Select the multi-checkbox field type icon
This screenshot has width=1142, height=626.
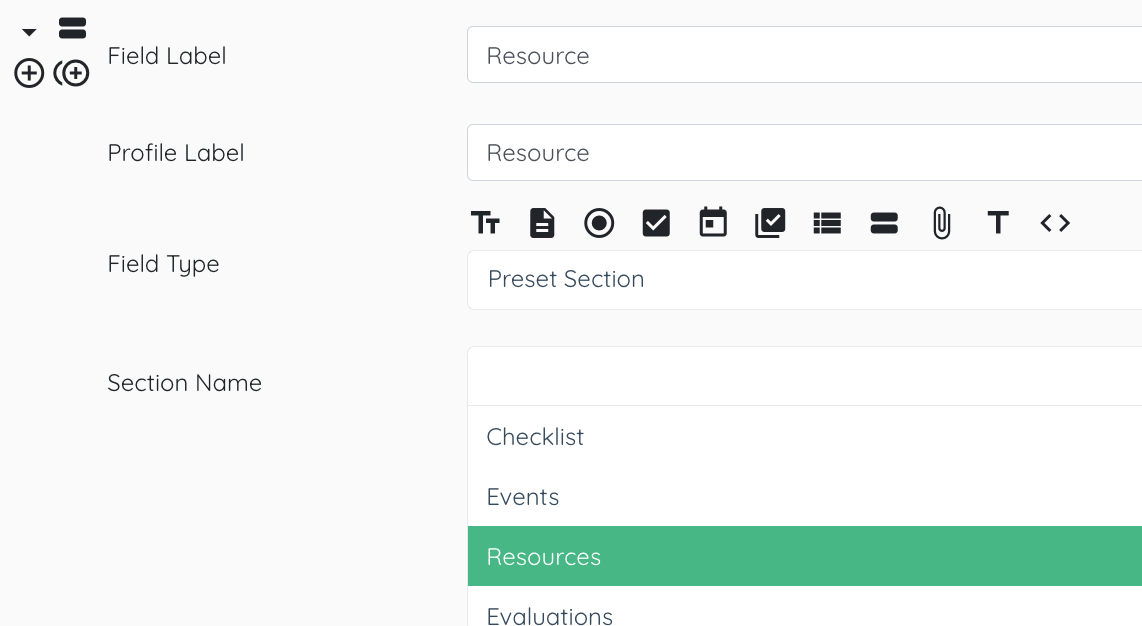[x=770, y=223]
